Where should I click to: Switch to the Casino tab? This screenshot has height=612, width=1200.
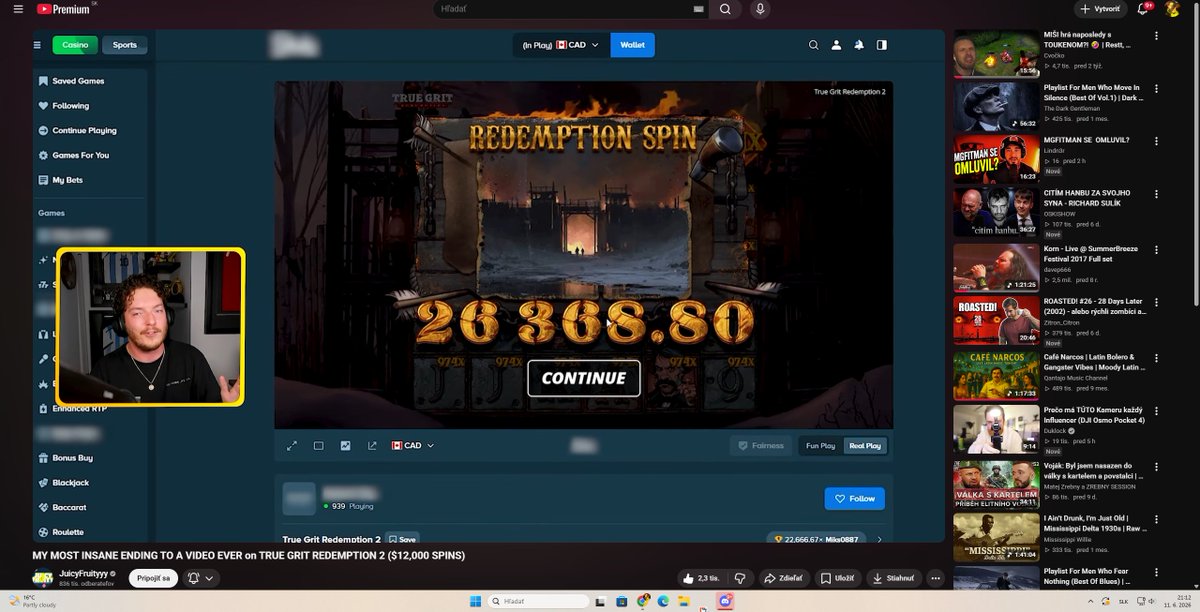75,45
